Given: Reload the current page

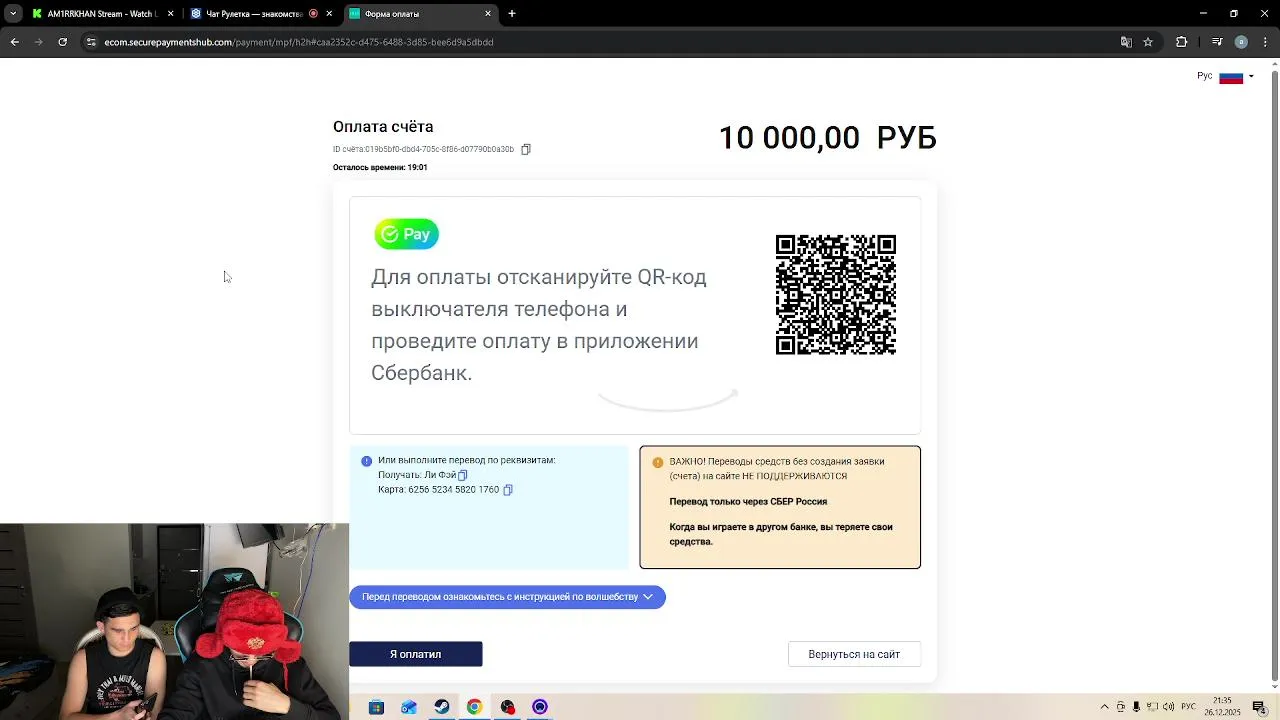Looking at the screenshot, I should (x=62, y=42).
